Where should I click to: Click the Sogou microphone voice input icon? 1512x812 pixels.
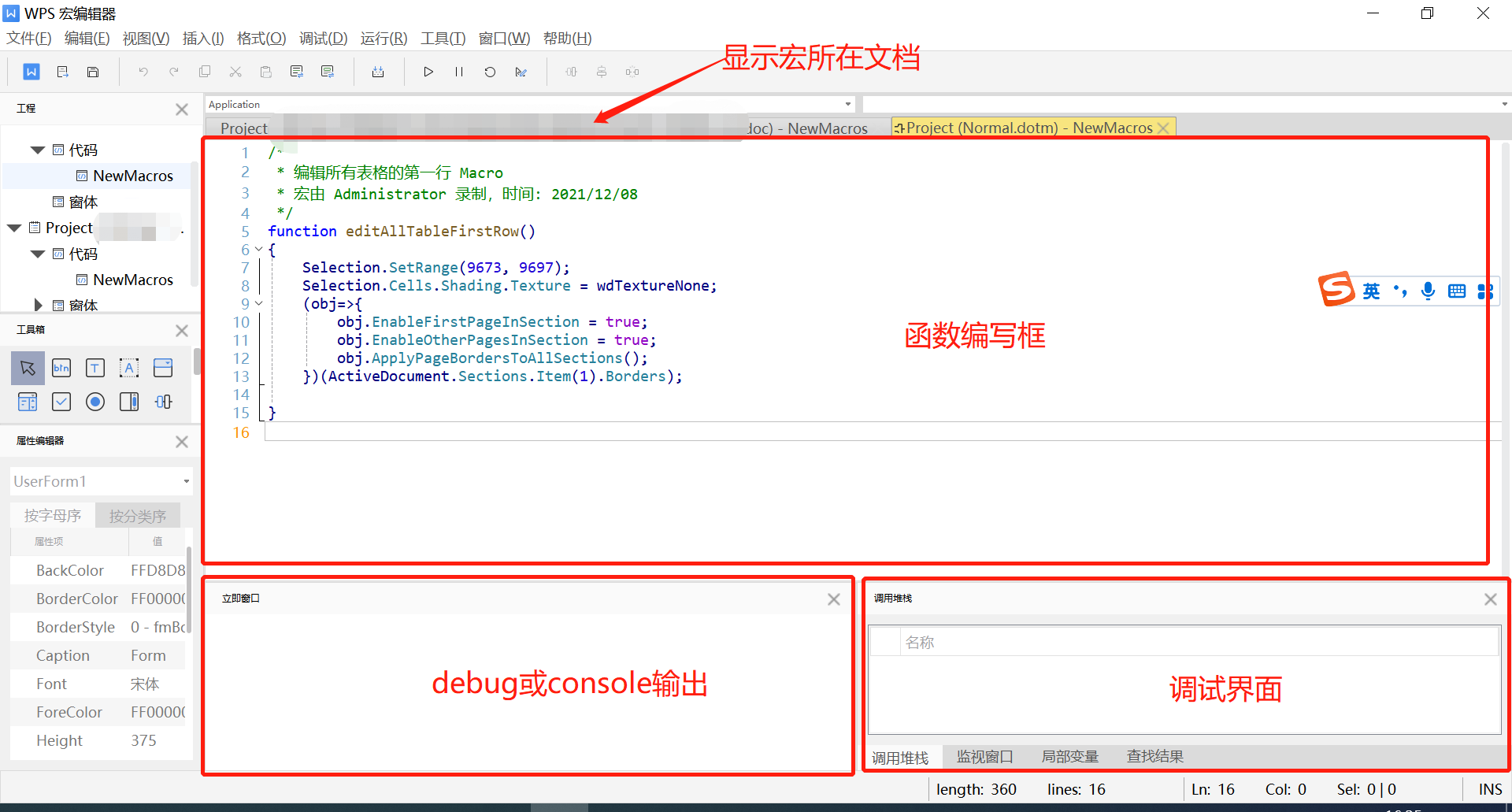1428,291
